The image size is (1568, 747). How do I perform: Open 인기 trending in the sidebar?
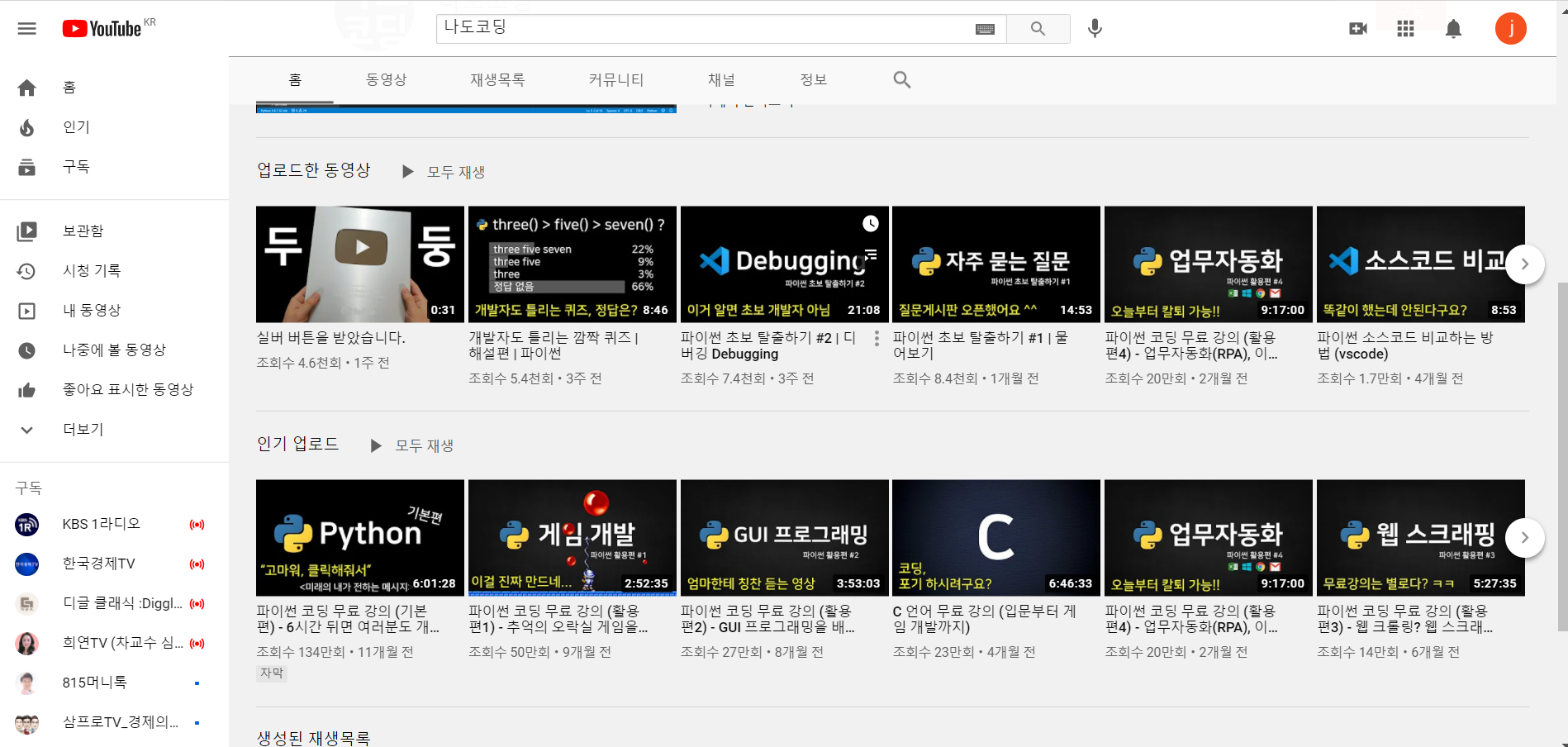click(114, 127)
